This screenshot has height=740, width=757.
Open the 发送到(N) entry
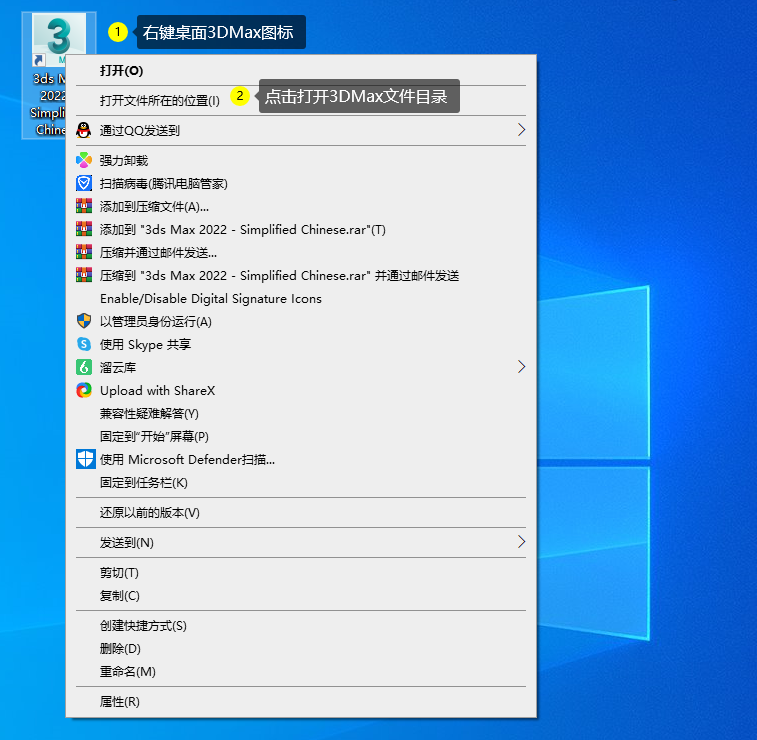301,543
